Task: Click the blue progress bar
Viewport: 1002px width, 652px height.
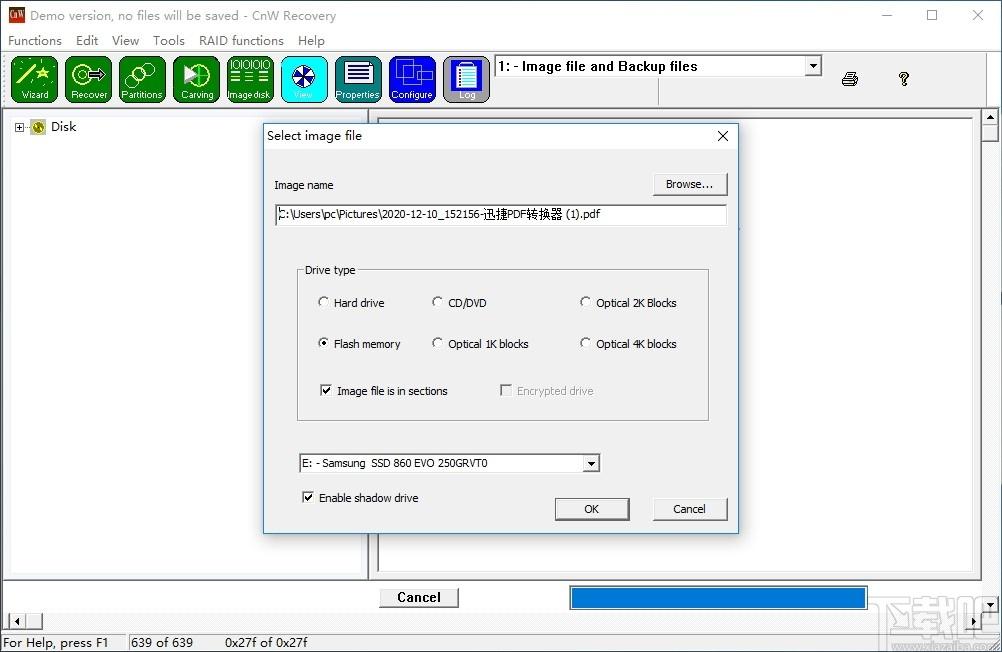Action: tap(718, 598)
